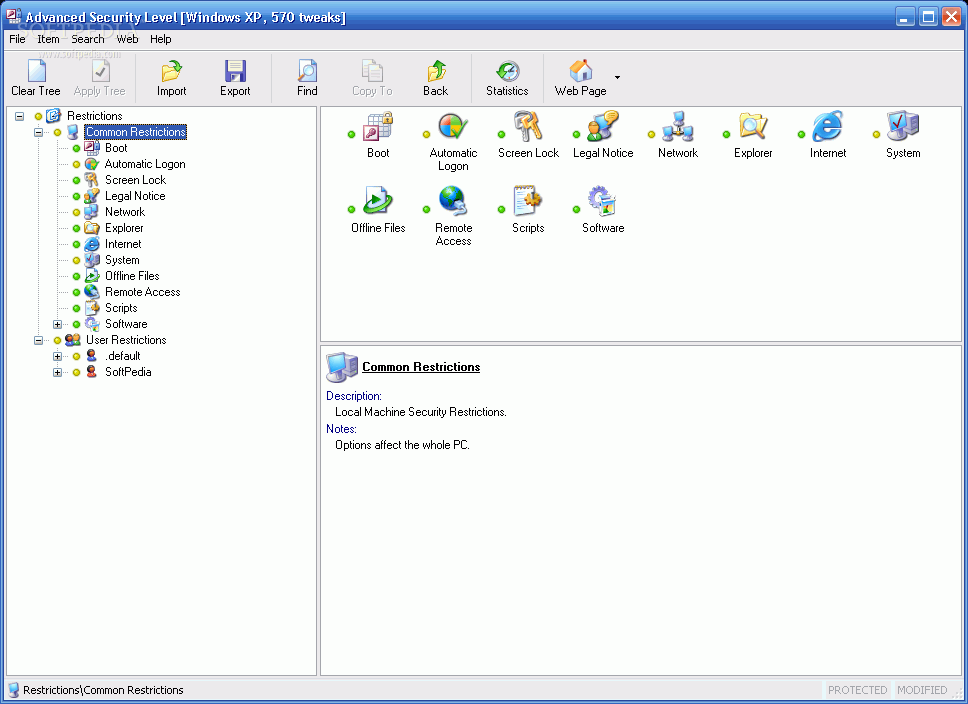Toggle the status dot beside Boot in tree
The image size is (968, 704).
tap(77, 148)
